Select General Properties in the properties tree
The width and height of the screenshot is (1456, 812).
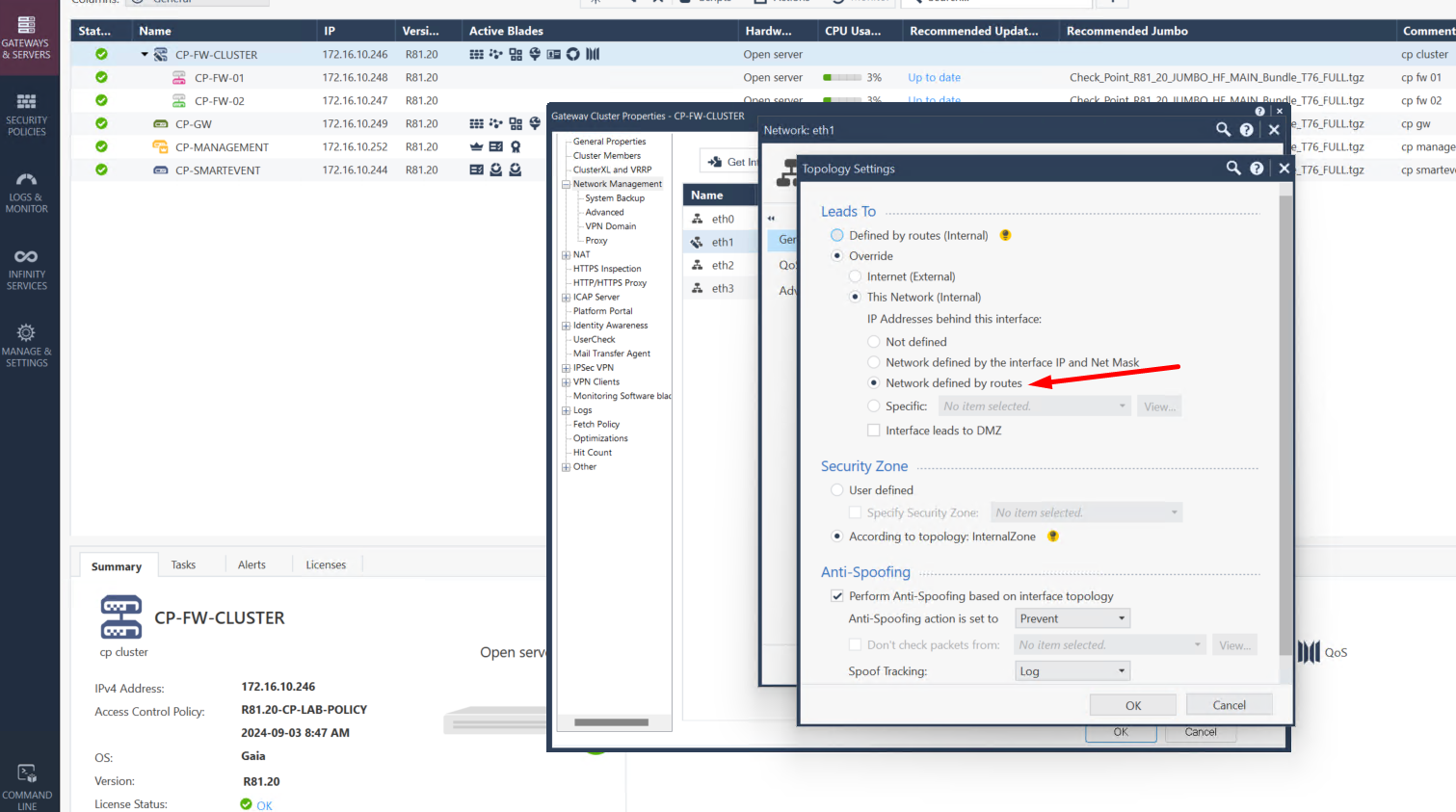[610, 142]
